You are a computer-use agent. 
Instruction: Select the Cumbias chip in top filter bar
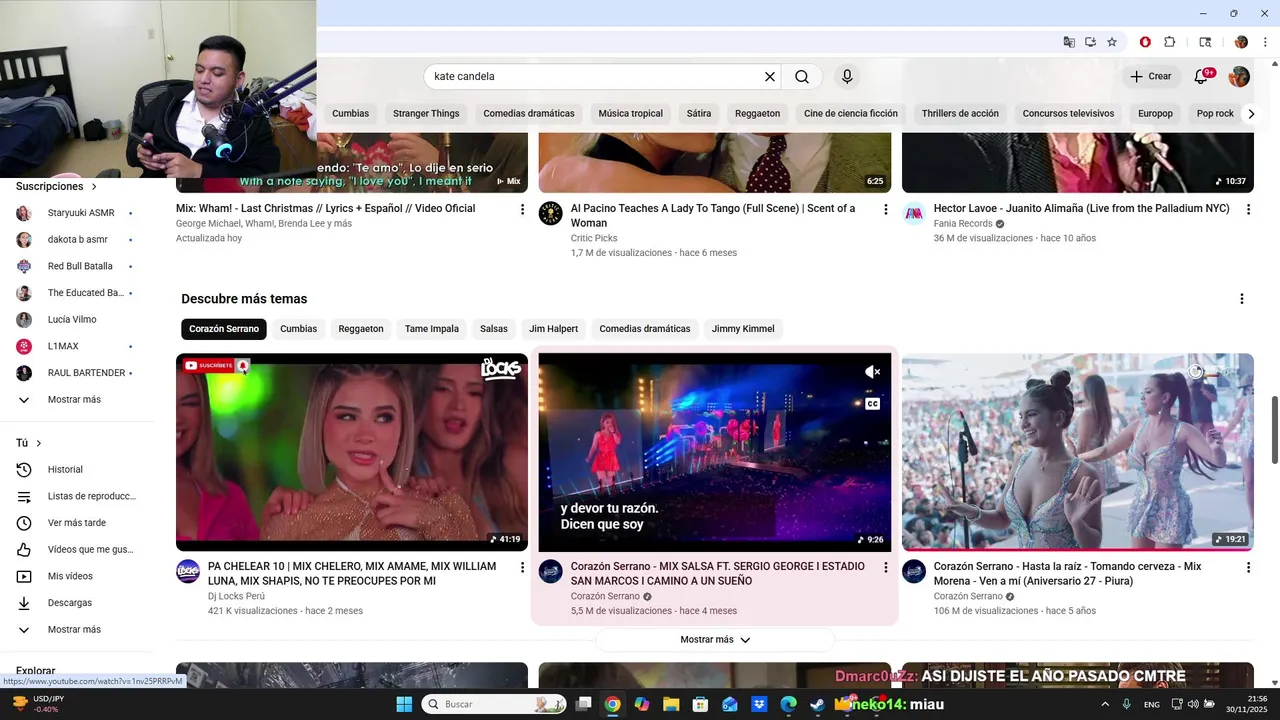pyautogui.click(x=351, y=114)
